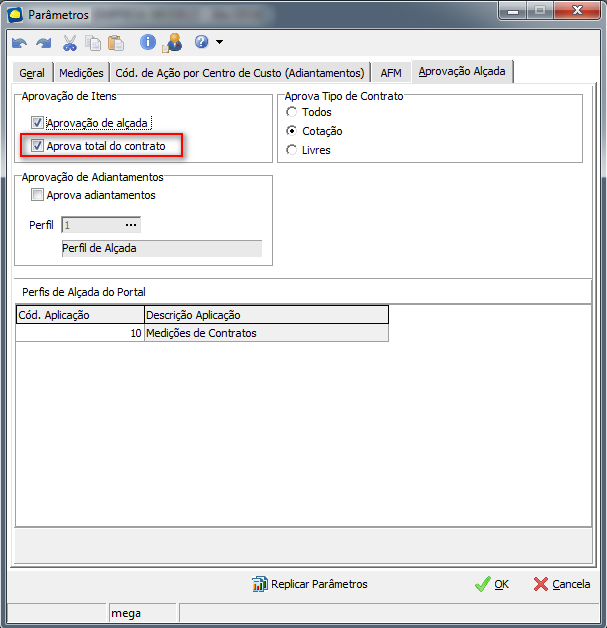Select the Livres radio option
607x628 pixels.
coord(292,150)
